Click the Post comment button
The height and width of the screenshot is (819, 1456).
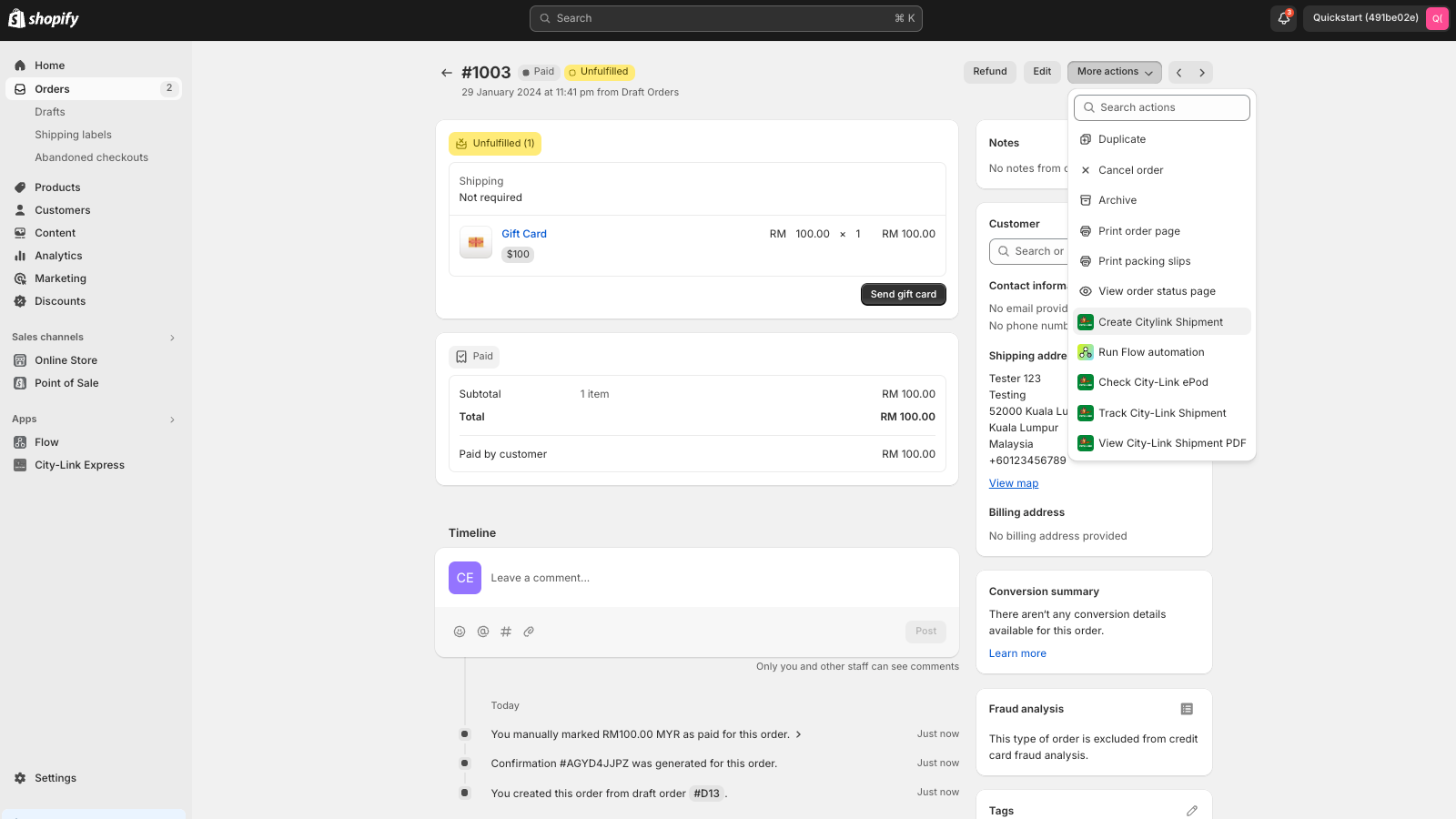(x=925, y=632)
